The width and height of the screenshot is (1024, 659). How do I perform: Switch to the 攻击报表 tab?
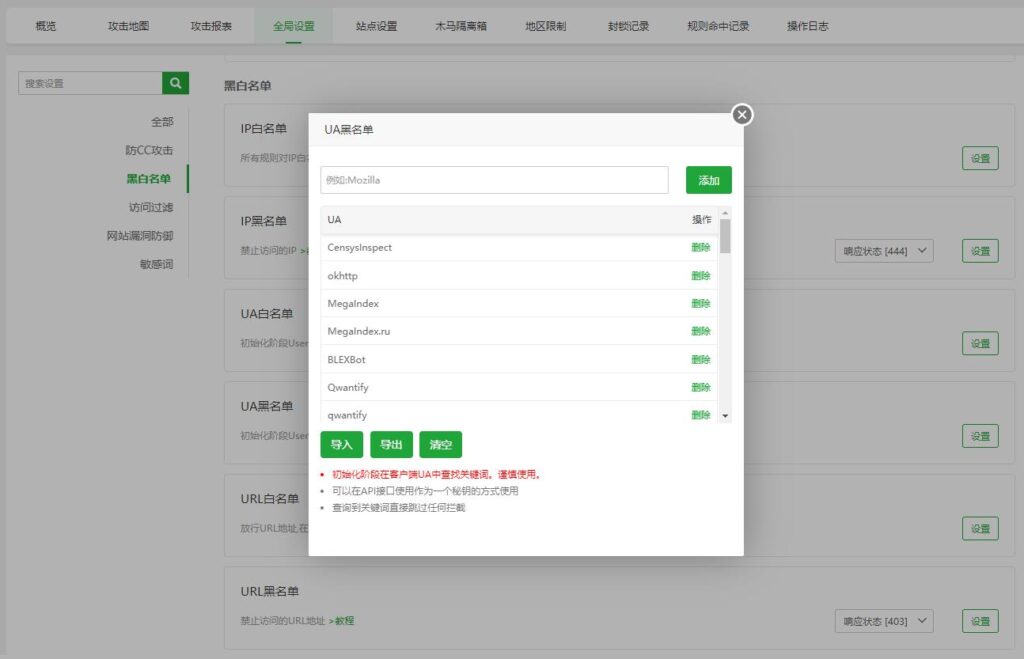pyautogui.click(x=211, y=26)
